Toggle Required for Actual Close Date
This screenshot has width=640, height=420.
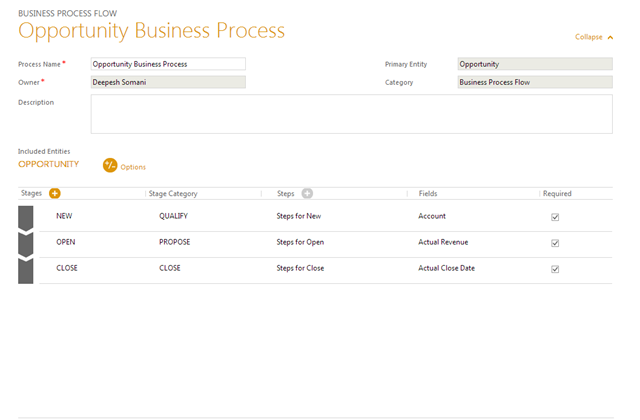tap(555, 269)
